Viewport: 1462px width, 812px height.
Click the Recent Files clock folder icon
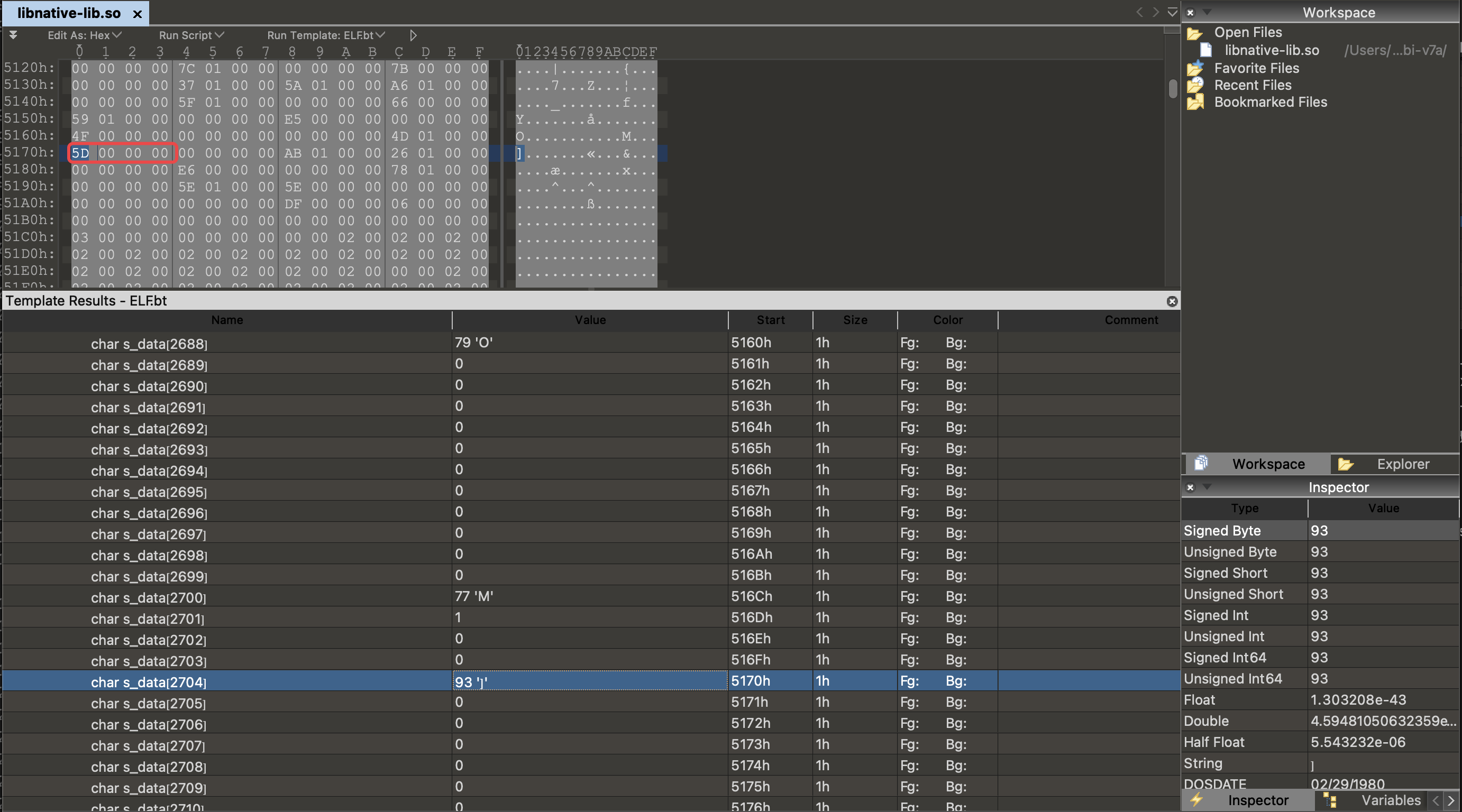pos(1195,85)
